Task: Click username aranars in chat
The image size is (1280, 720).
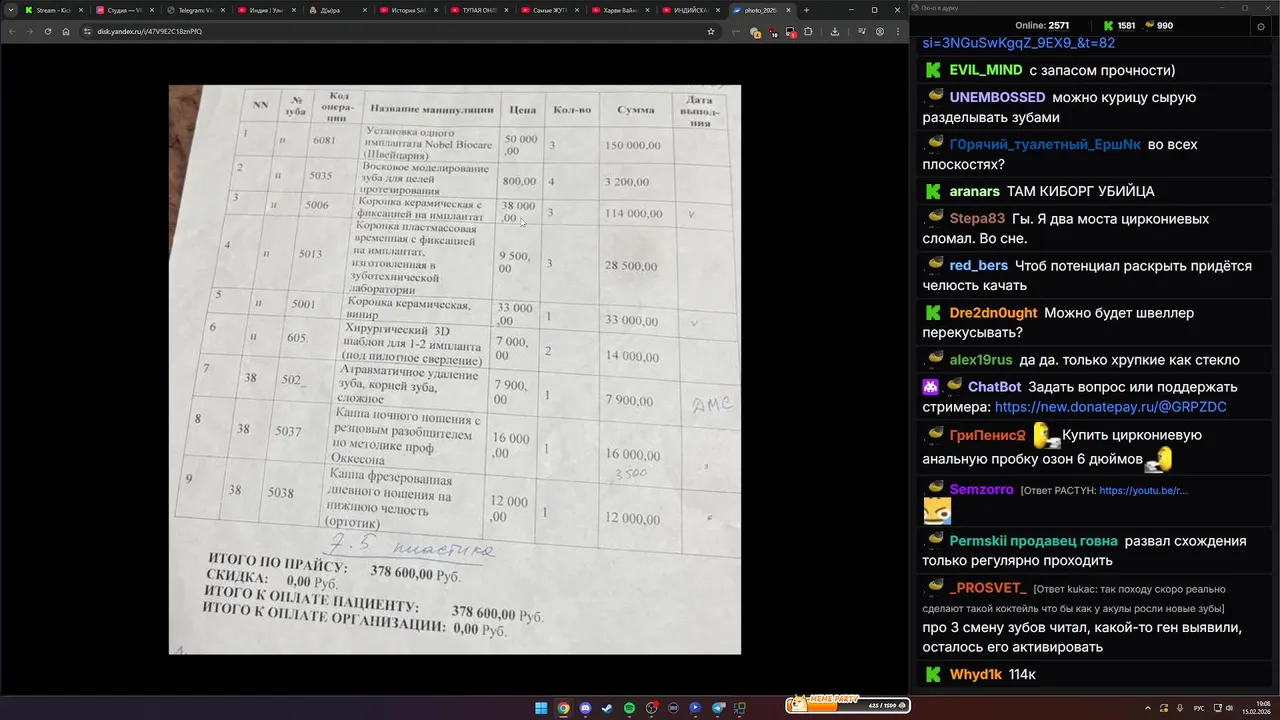Action: coord(975,191)
